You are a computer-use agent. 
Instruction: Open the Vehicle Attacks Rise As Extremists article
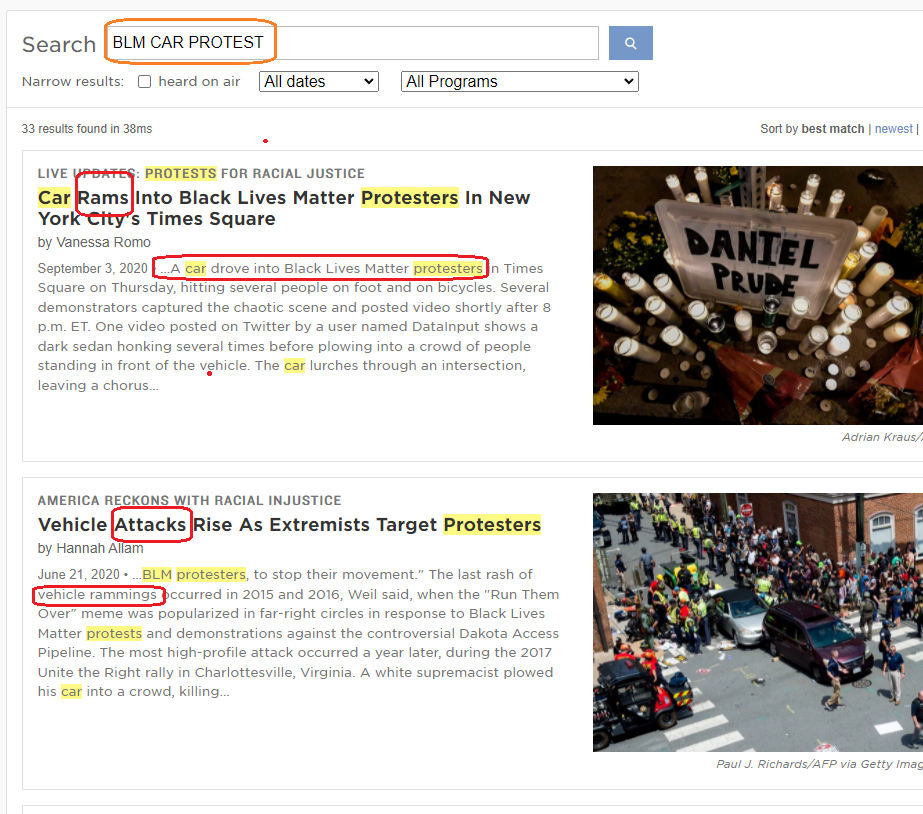click(x=289, y=524)
